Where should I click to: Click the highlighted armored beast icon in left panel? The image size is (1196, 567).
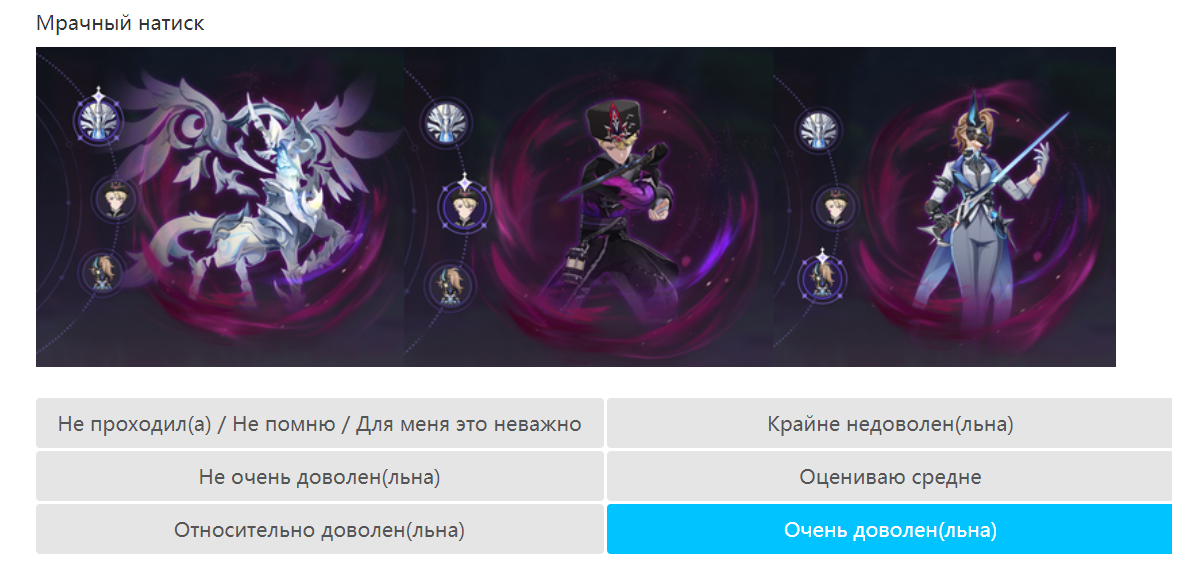[x=100, y=119]
